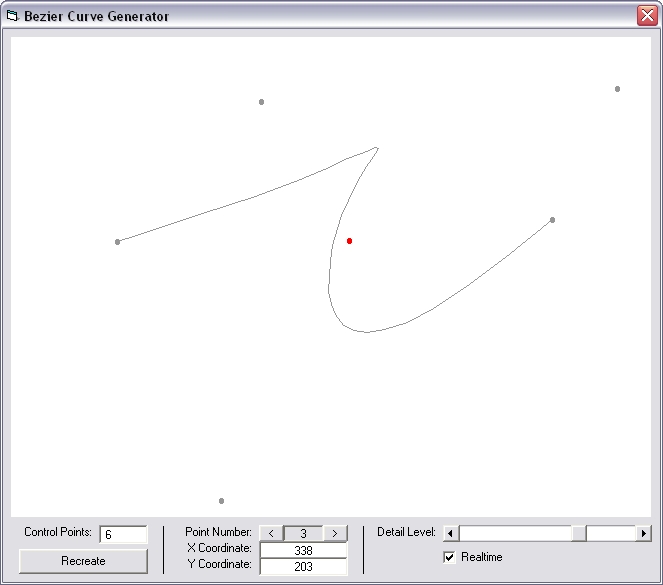Click the application icon in title bar
Screen dimensions: 663x585
pyautogui.click(x=13, y=16)
